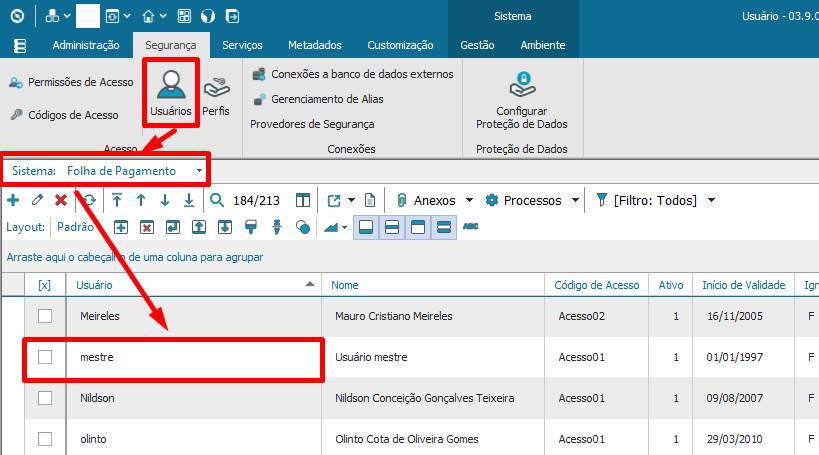Expand the Anexos dropdown arrow
The width and height of the screenshot is (819, 455).
point(469,200)
